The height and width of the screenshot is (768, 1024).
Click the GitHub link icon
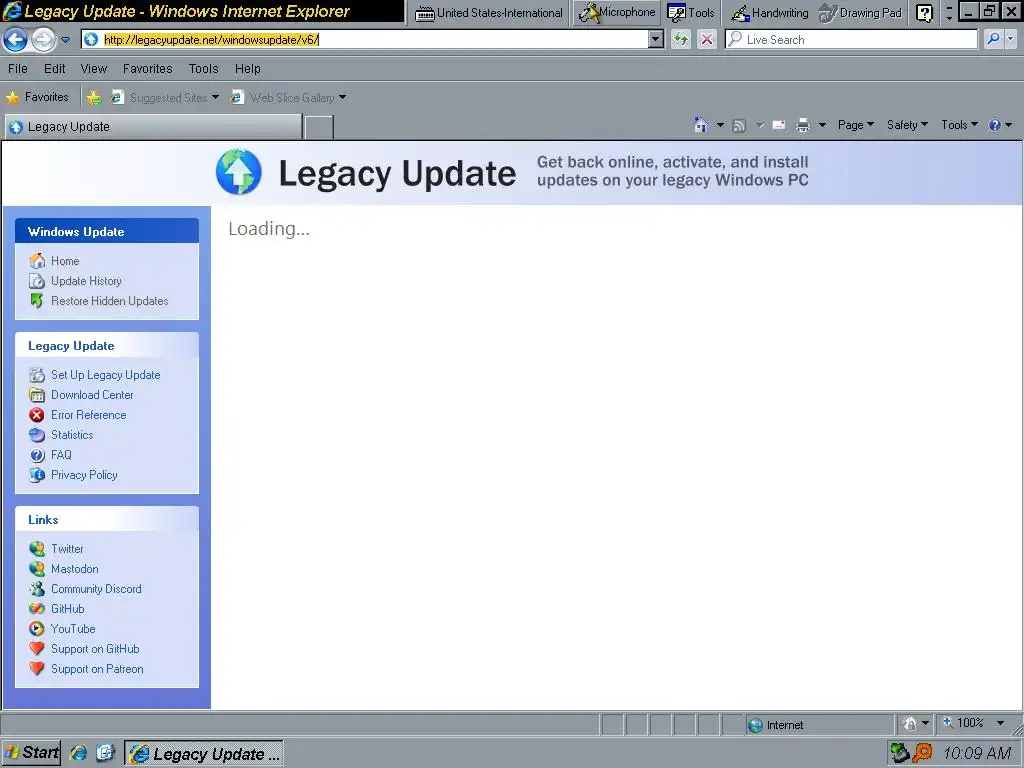click(37, 609)
